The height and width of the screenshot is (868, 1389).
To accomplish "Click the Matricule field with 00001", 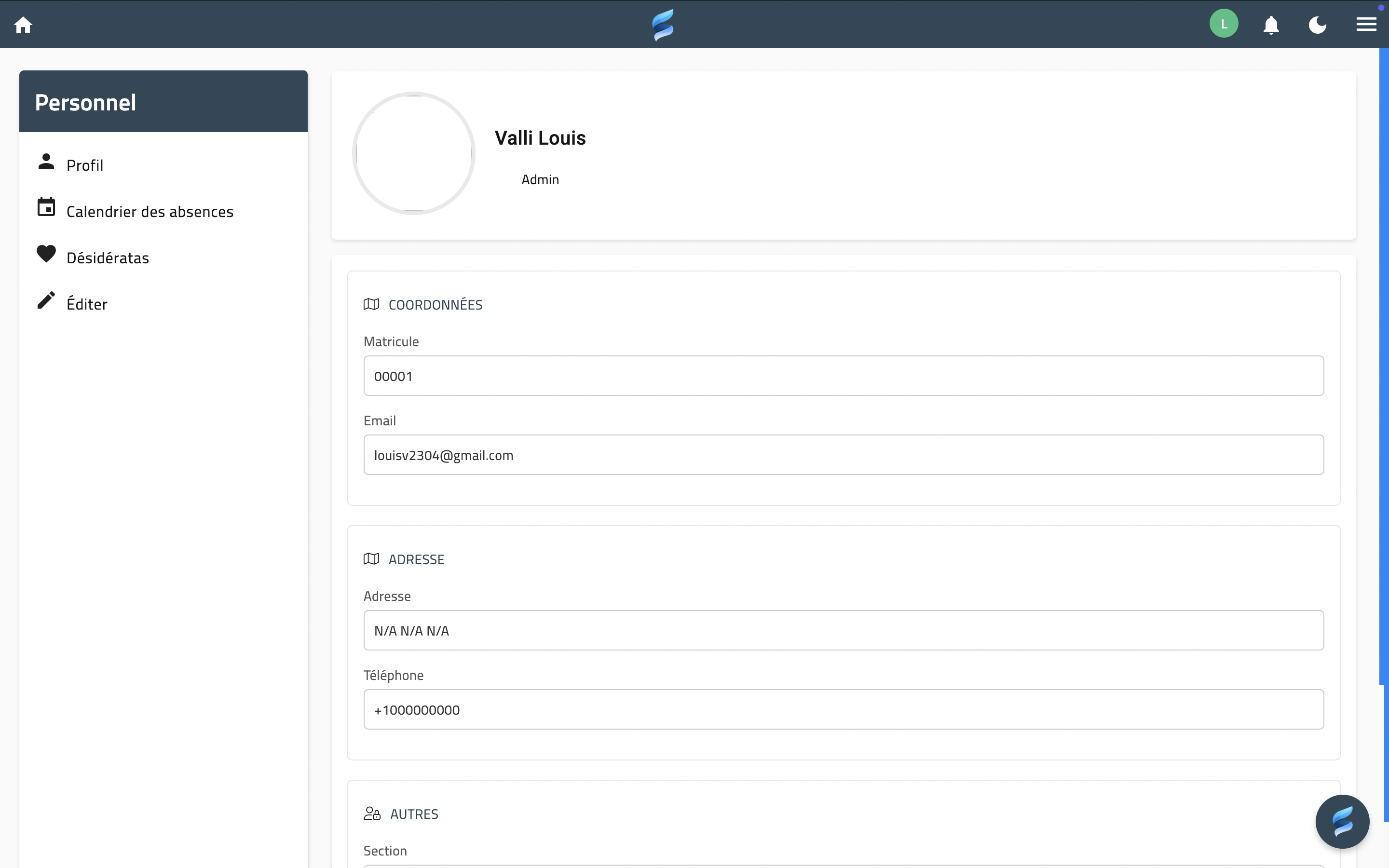I will 844,376.
